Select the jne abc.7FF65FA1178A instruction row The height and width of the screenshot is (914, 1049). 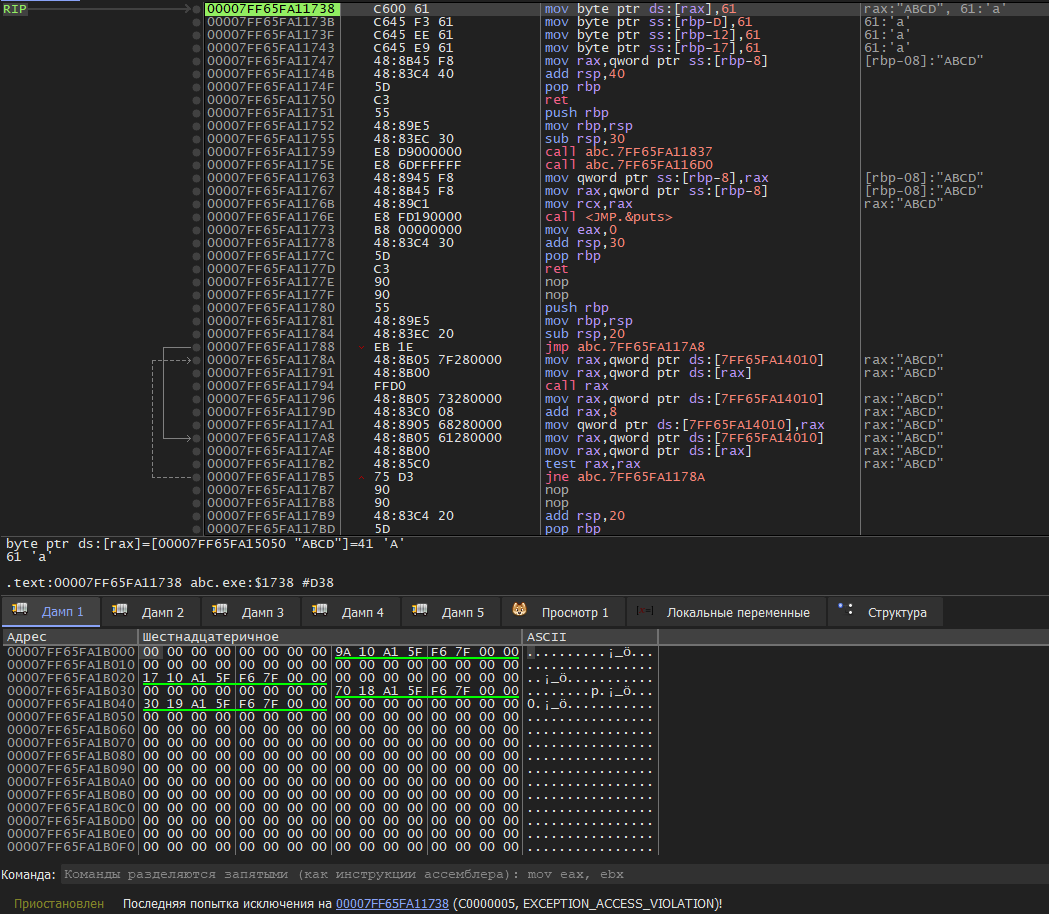(625, 477)
